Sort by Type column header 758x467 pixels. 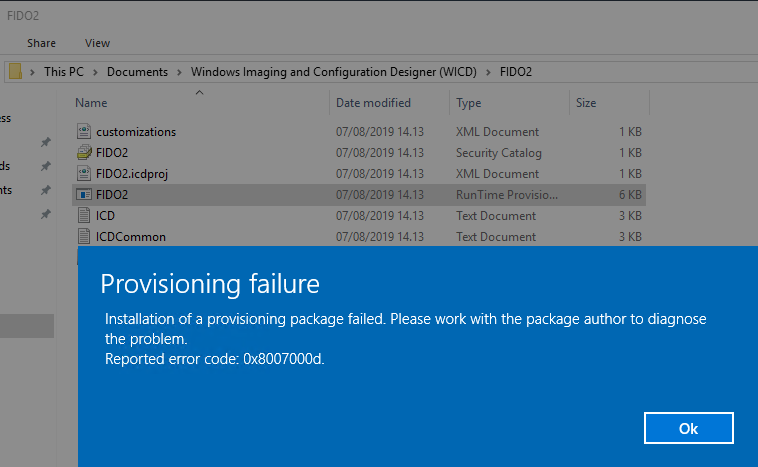(x=469, y=103)
